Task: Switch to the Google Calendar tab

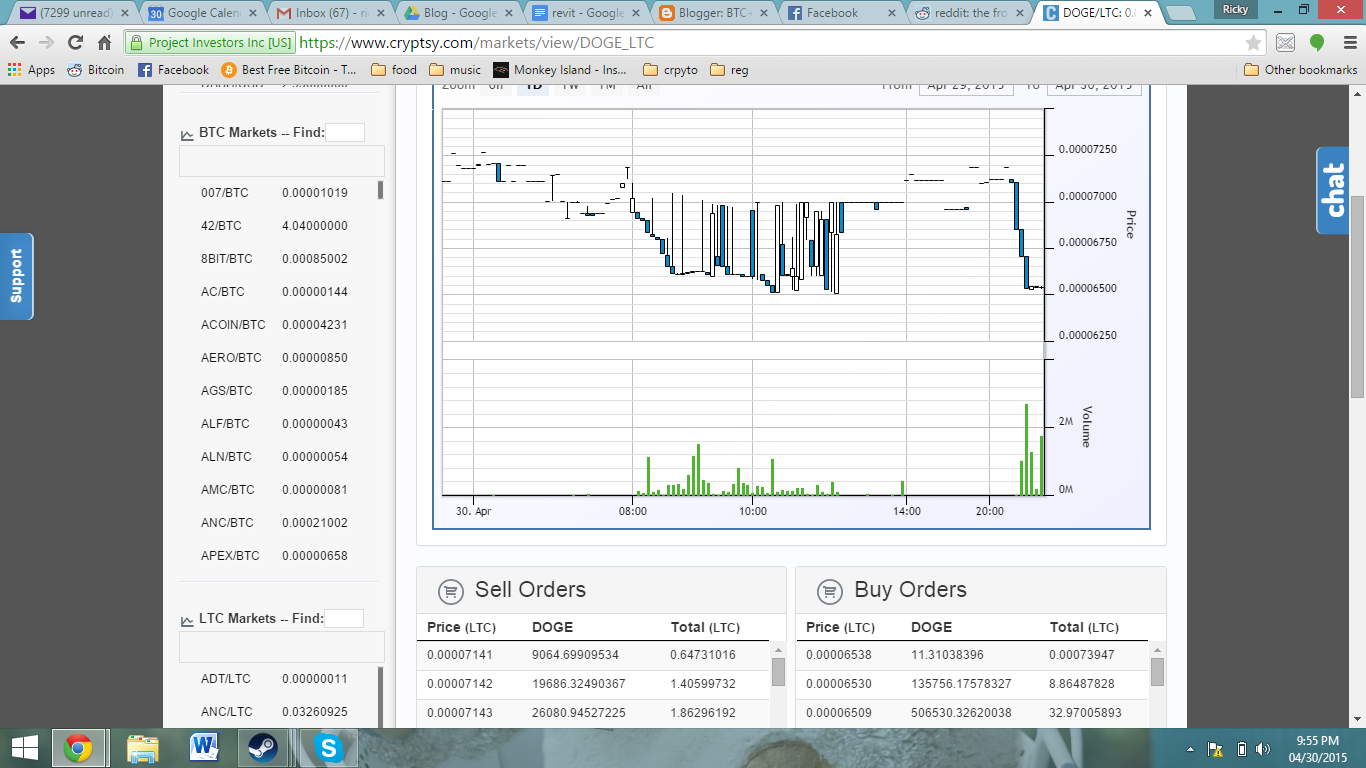Action: pos(204,14)
